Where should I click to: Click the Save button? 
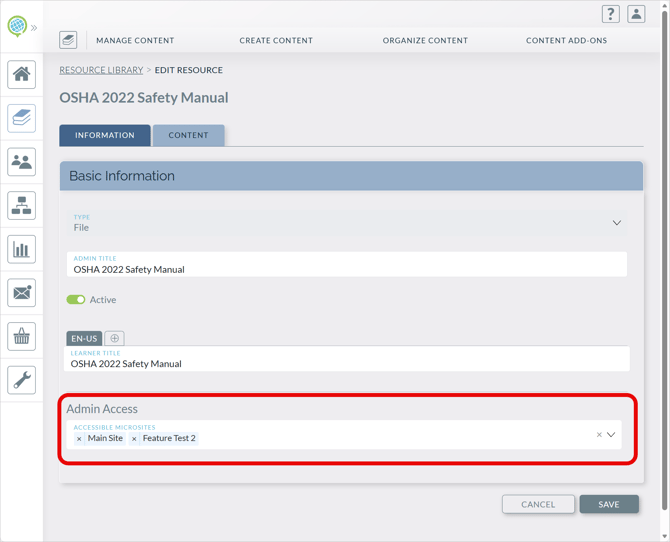pyautogui.click(x=608, y=504)
